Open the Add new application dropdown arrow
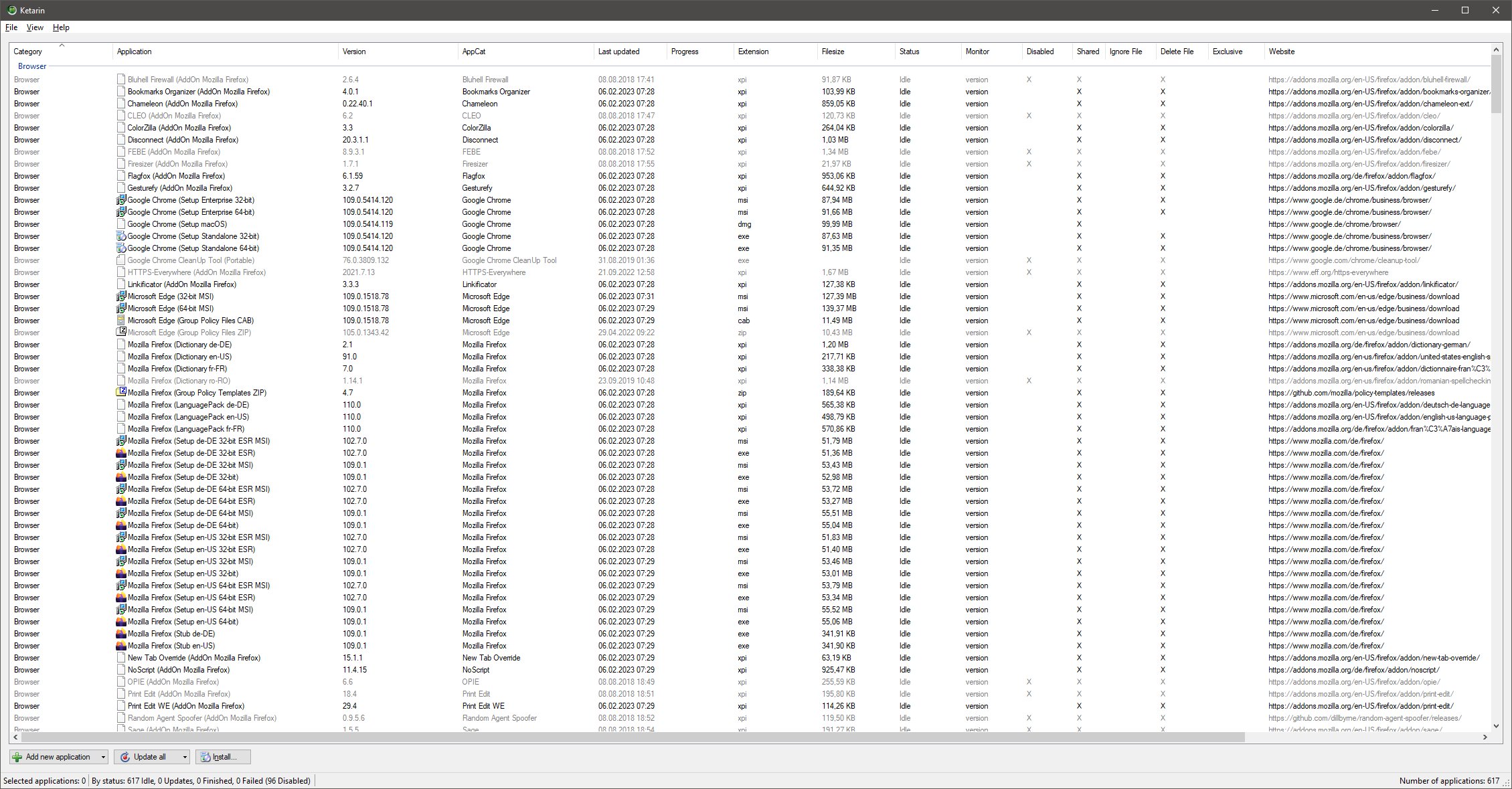This screenshot has height=789, width=1512. 103,757
